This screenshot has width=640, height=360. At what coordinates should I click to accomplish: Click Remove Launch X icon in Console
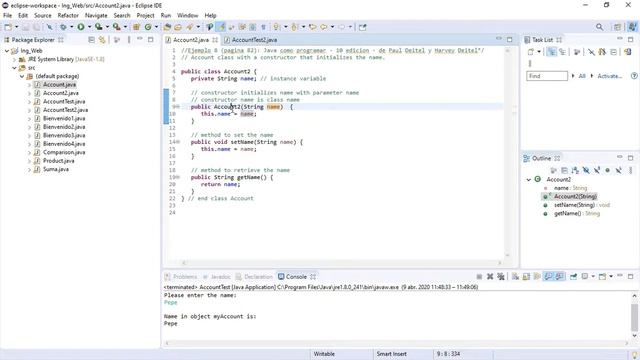[490, 277]
